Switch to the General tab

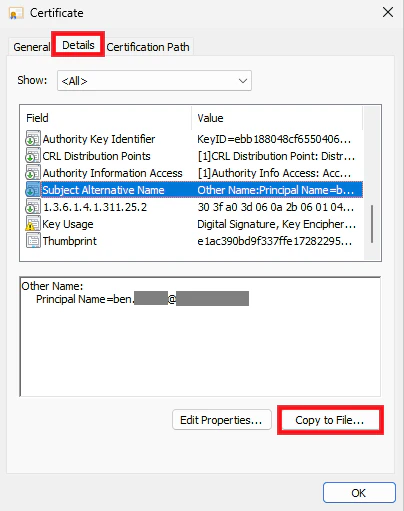click(x=31, y=47)
